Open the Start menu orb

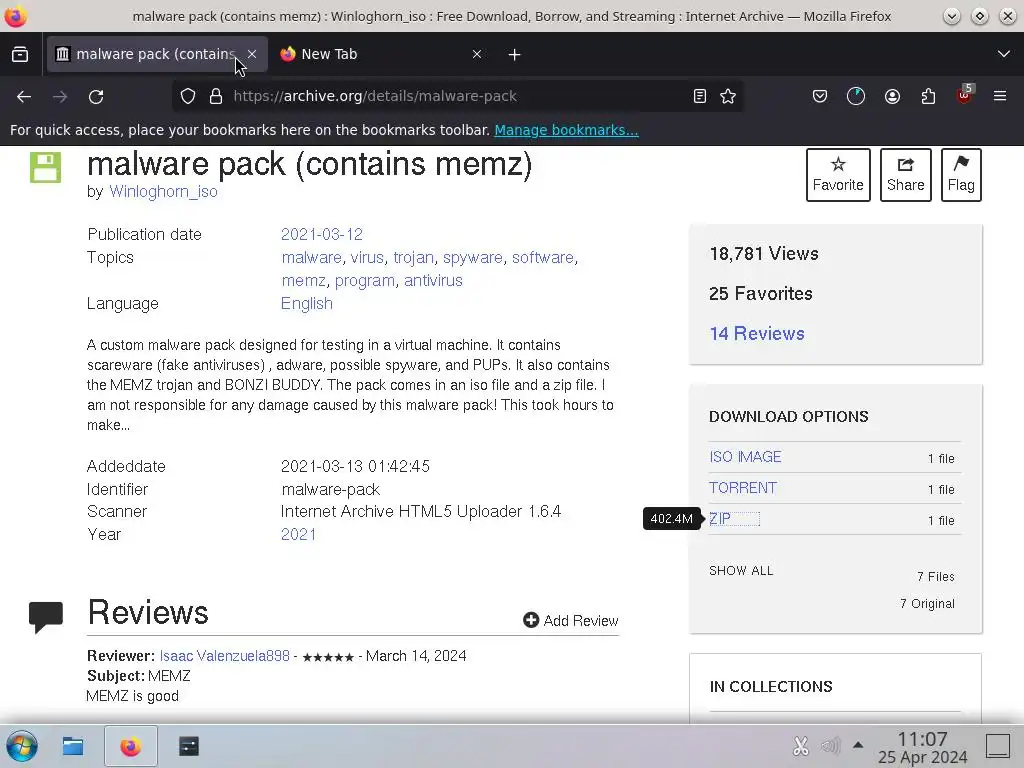[x=22, y=746]
